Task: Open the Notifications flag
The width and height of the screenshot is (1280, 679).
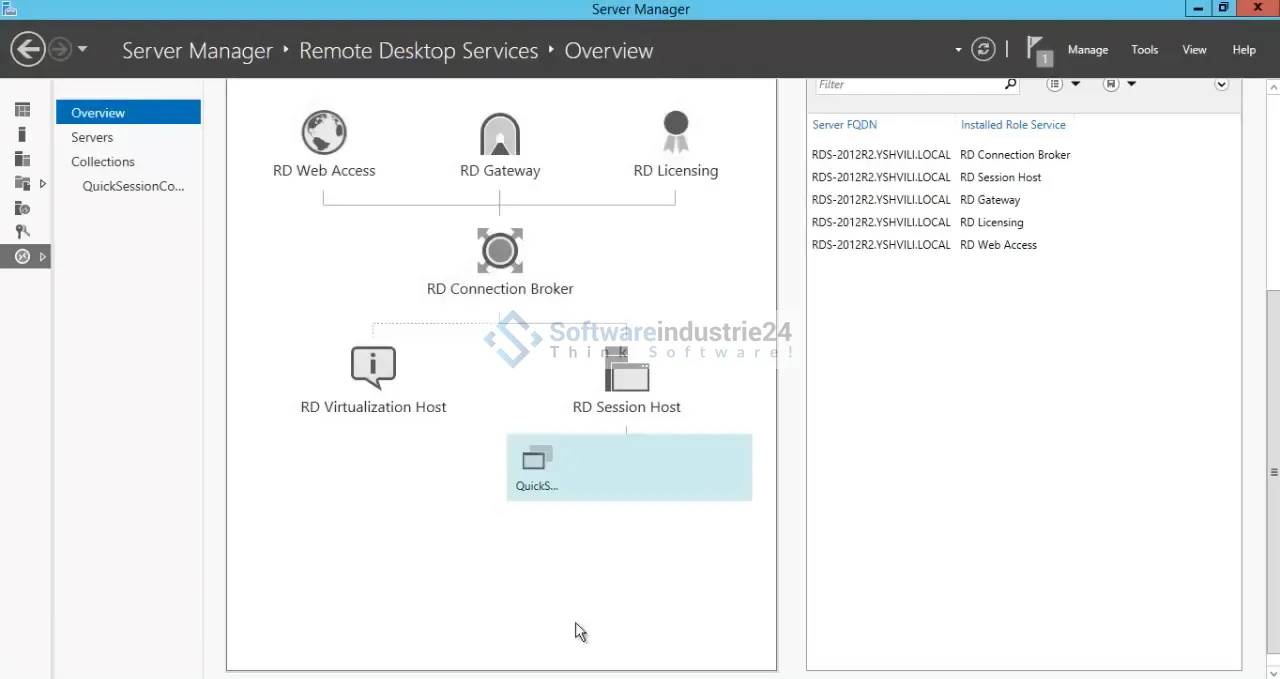Action: pyautogui.click(x=1039, y=50)
